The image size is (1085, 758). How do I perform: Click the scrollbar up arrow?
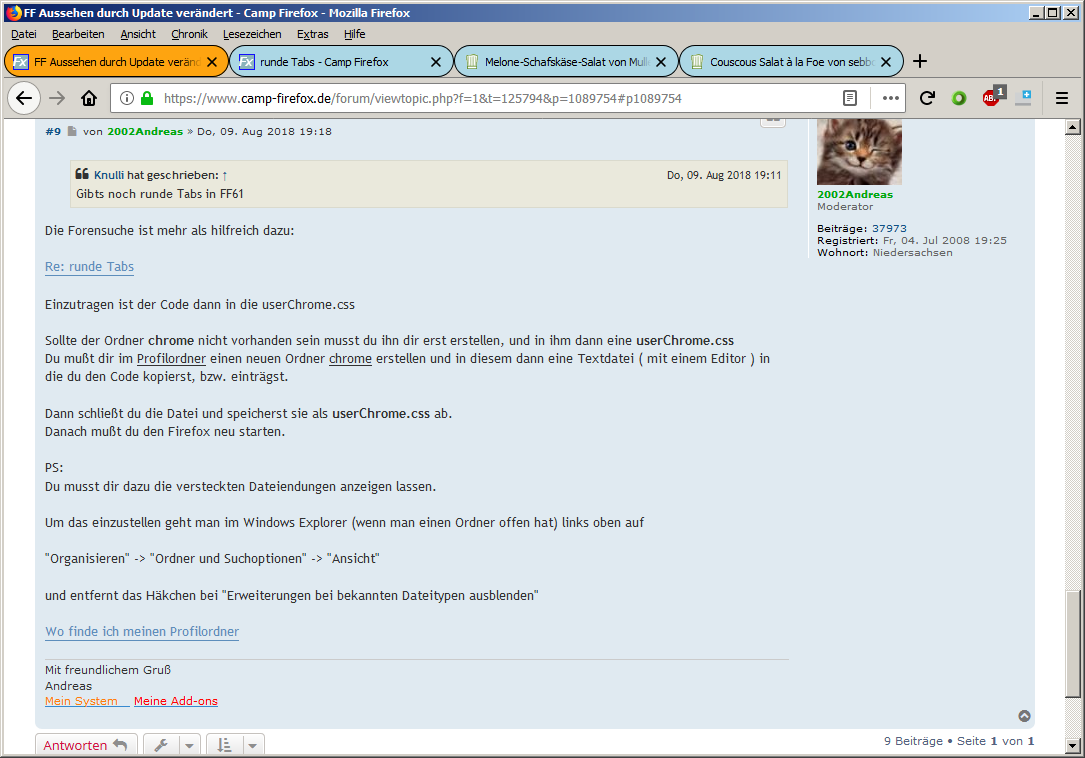click(1073, 127)
